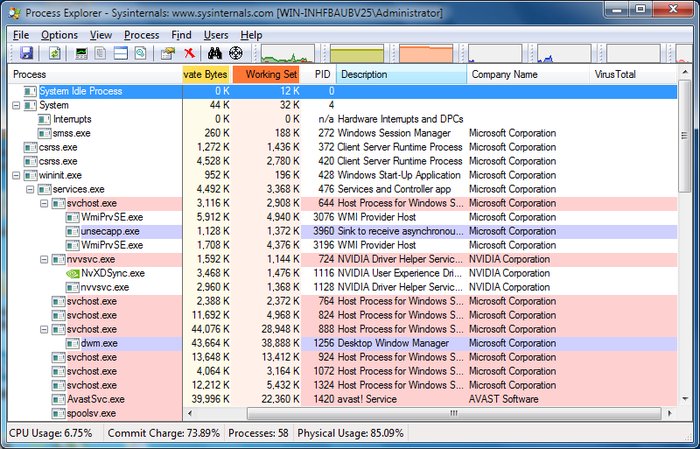This screenshot has width=700, height=449.
Task: Open the Process menu
Action: click(x=142, y=35)
